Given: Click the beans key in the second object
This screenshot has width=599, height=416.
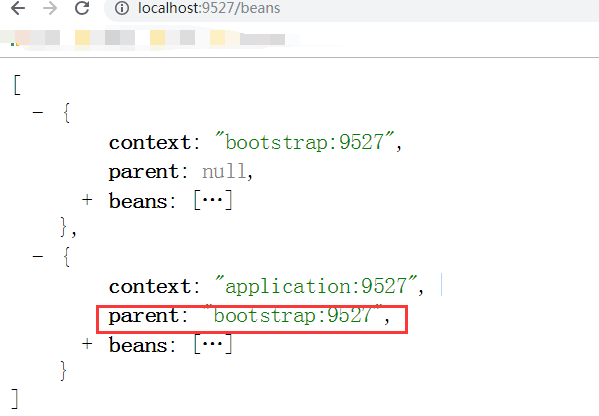Looking at the screenshot, I should [138, 345].
